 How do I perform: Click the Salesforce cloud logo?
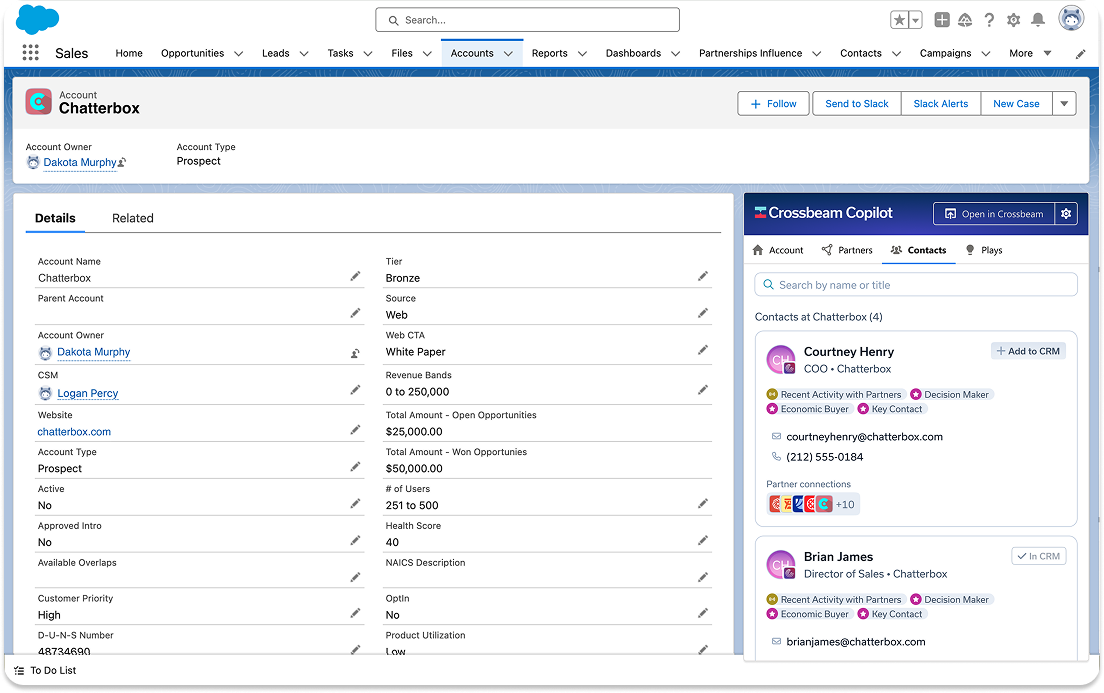pyautogui.click(x=37, y=19)
